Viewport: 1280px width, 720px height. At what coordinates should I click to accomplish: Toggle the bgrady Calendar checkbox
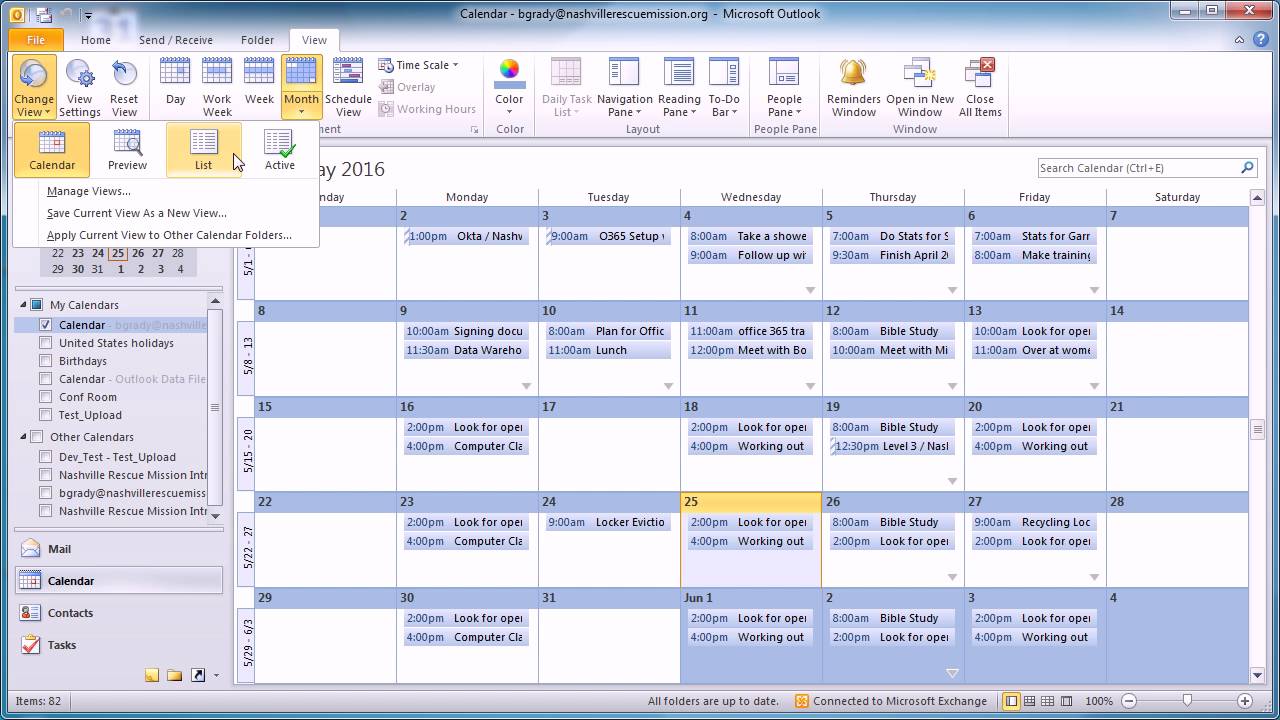[45, 325]
